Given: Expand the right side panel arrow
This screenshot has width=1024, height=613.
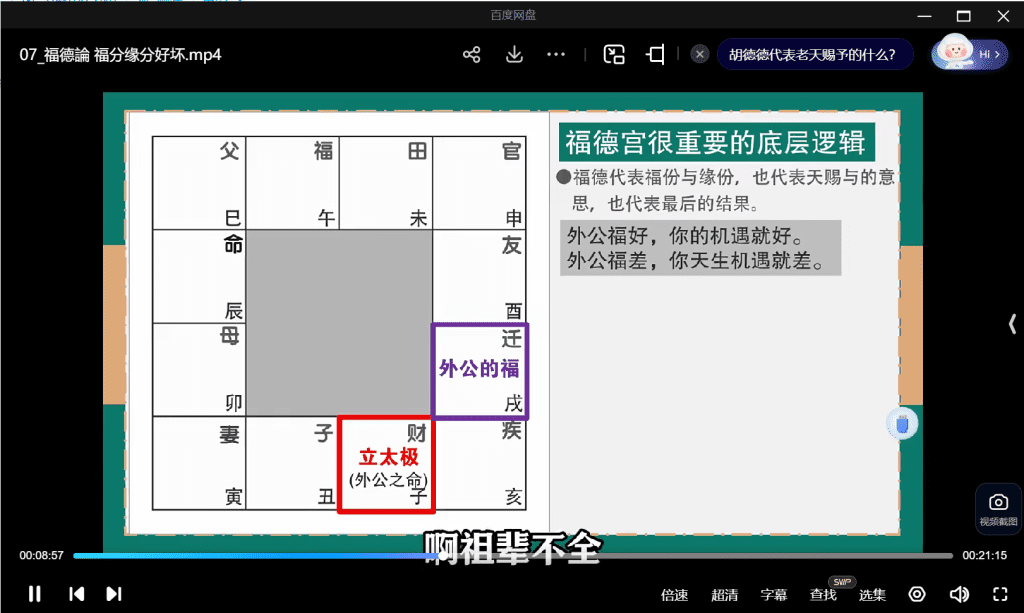Looking at the screenshot, I should 1012,323.
